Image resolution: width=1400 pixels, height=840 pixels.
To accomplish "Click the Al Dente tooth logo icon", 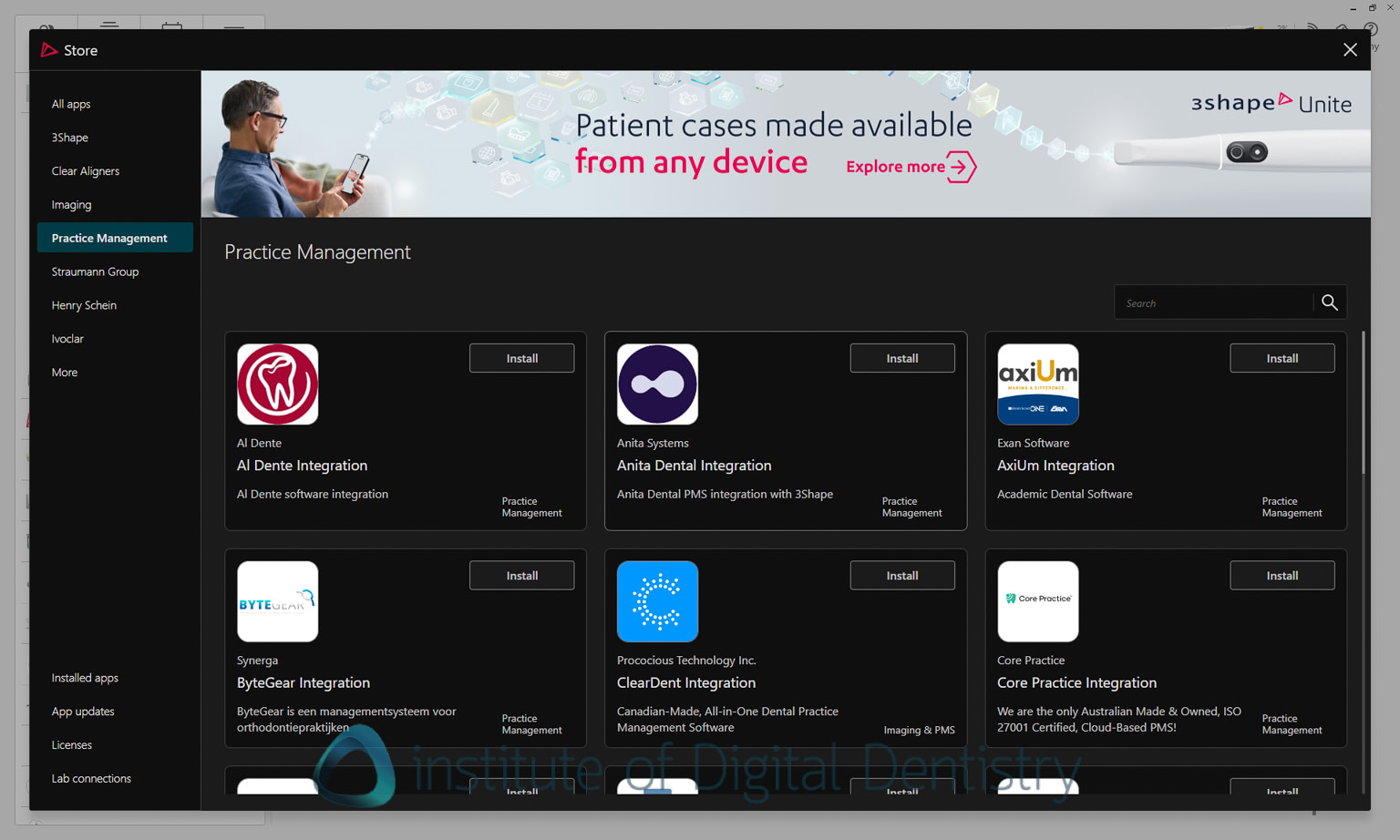I will point(277,384).
